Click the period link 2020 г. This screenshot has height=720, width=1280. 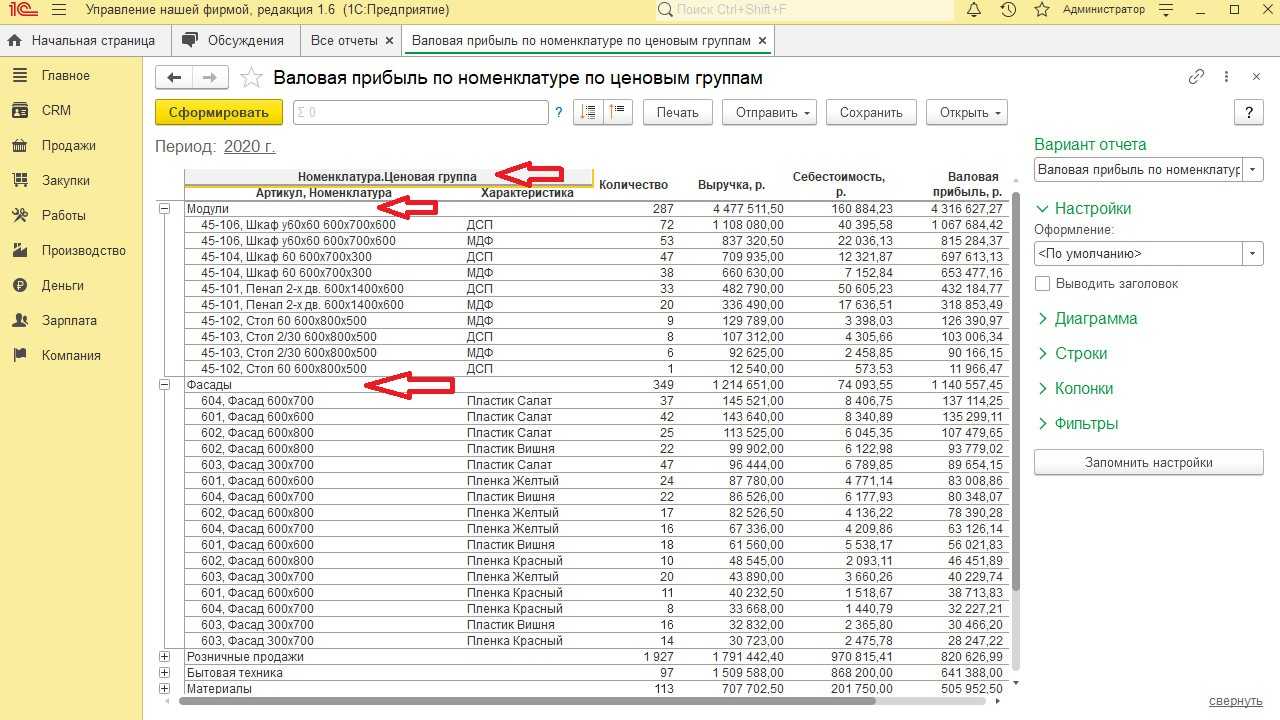[x=249, y=146]
